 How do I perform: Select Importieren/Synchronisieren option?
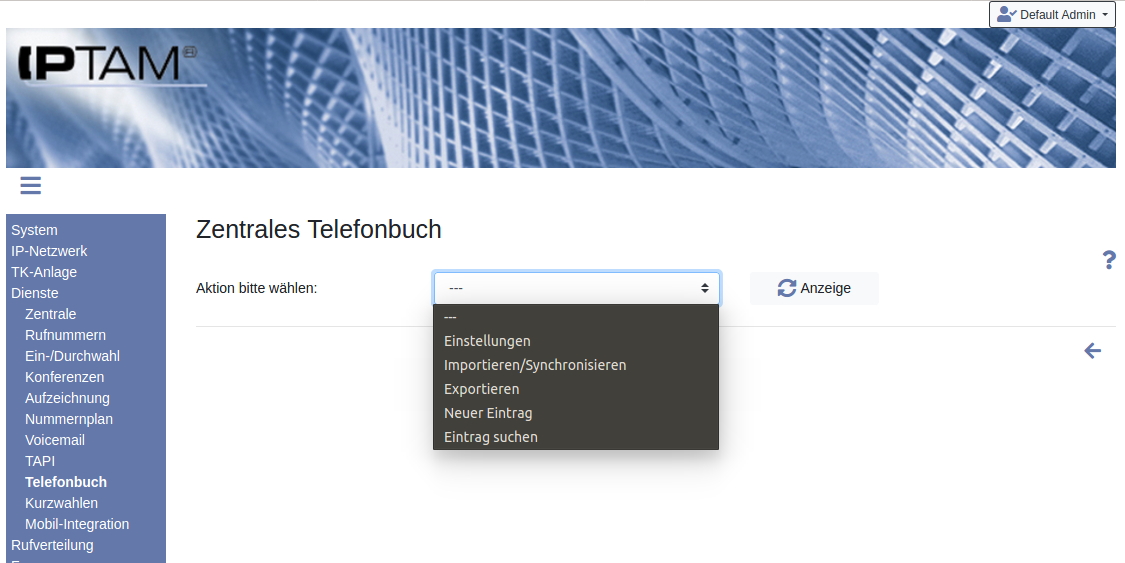click(535, 365)
